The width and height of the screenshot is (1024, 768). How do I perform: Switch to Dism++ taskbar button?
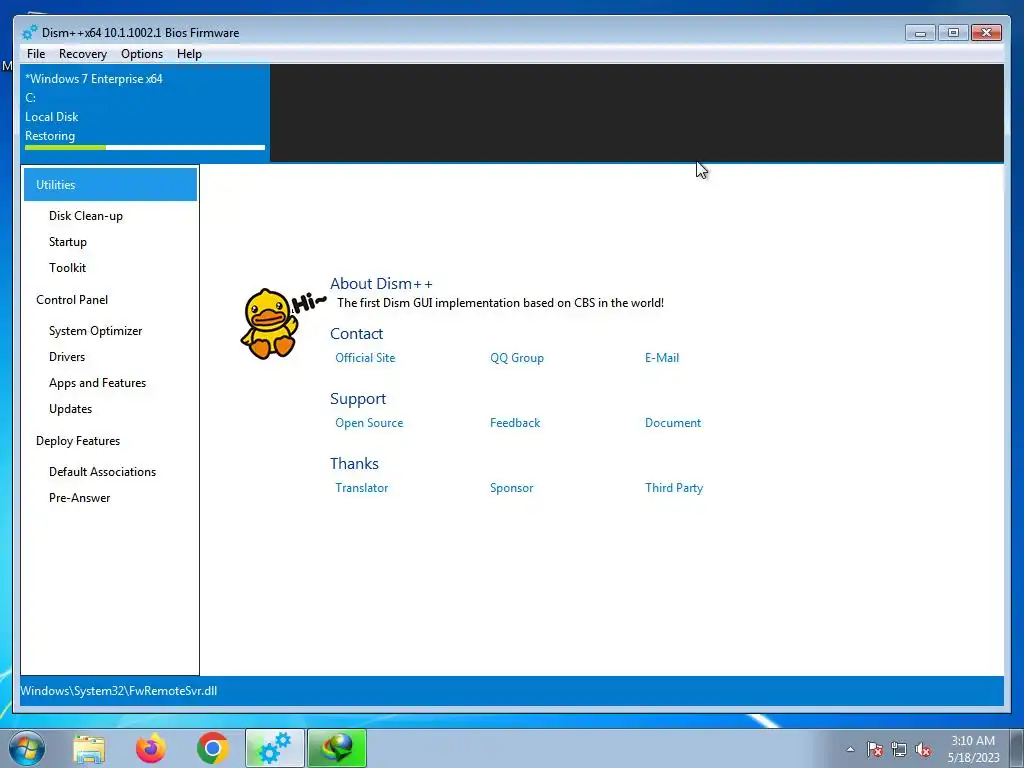274,748
